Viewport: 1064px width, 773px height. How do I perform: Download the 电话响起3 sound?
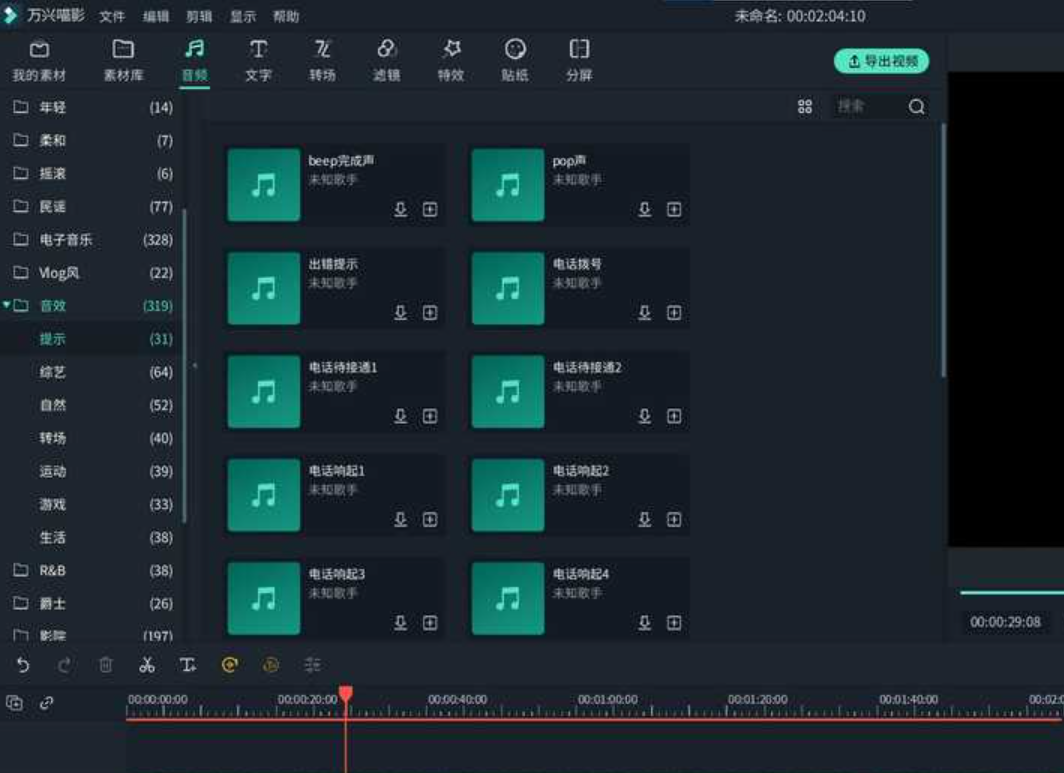401,622
